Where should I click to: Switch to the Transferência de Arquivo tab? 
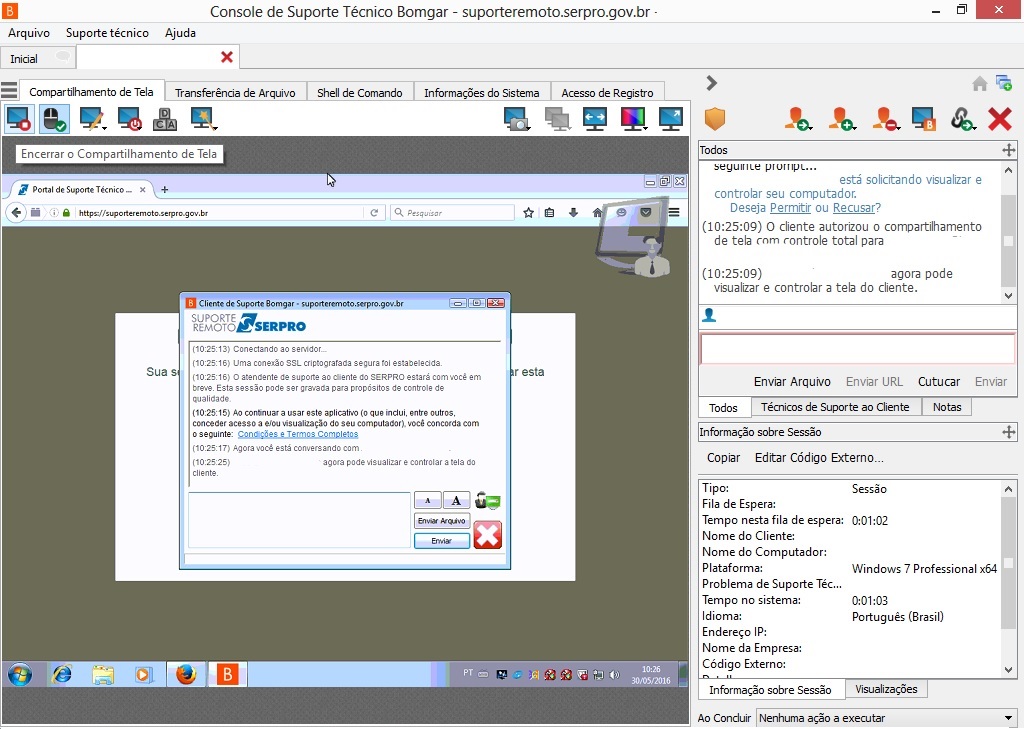[x=235, y=93]
